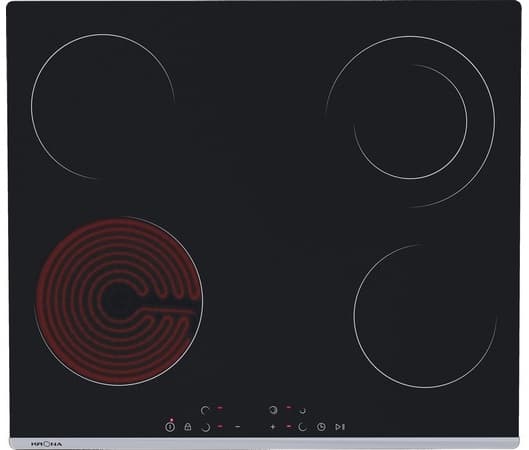The height and width of the screenshot is (450, 529).
Task: Select the front-left cooking zone icon
Action: (205, 427)
